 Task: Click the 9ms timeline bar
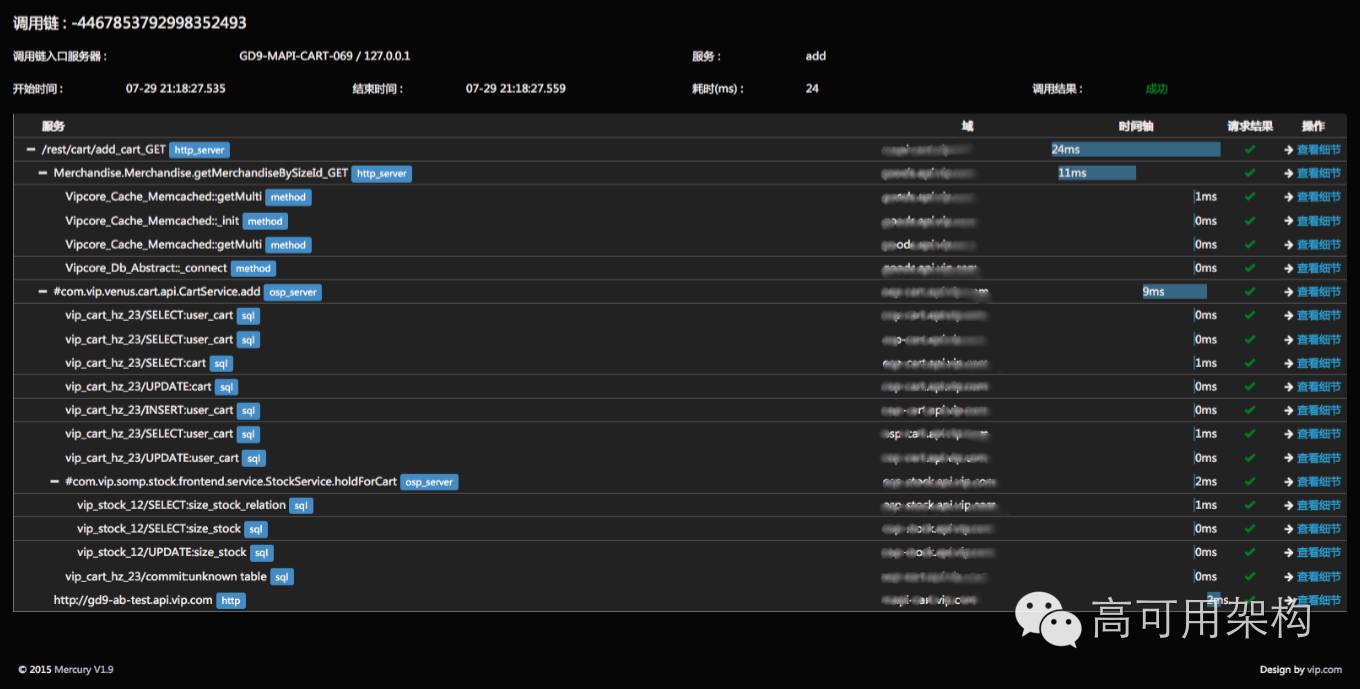[x=1174, y=292]
